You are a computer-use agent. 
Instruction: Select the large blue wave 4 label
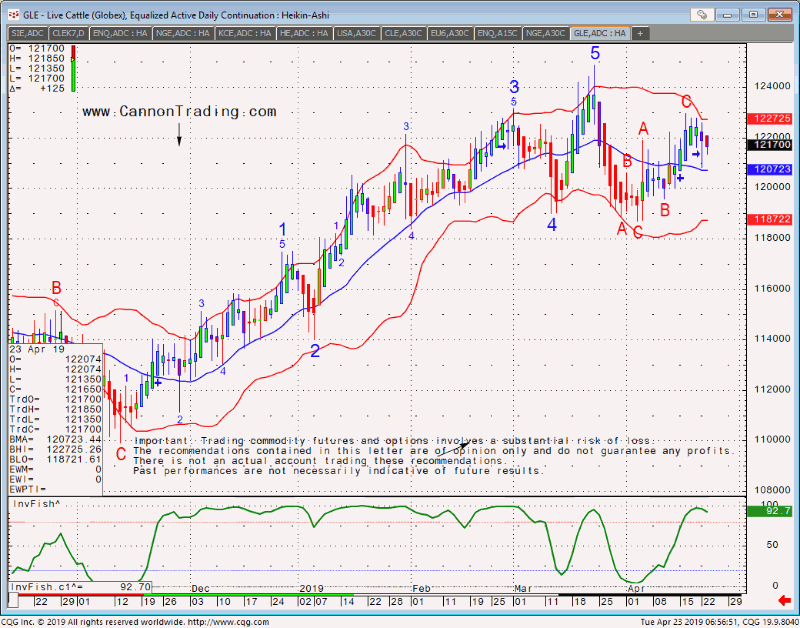(551, 225)
